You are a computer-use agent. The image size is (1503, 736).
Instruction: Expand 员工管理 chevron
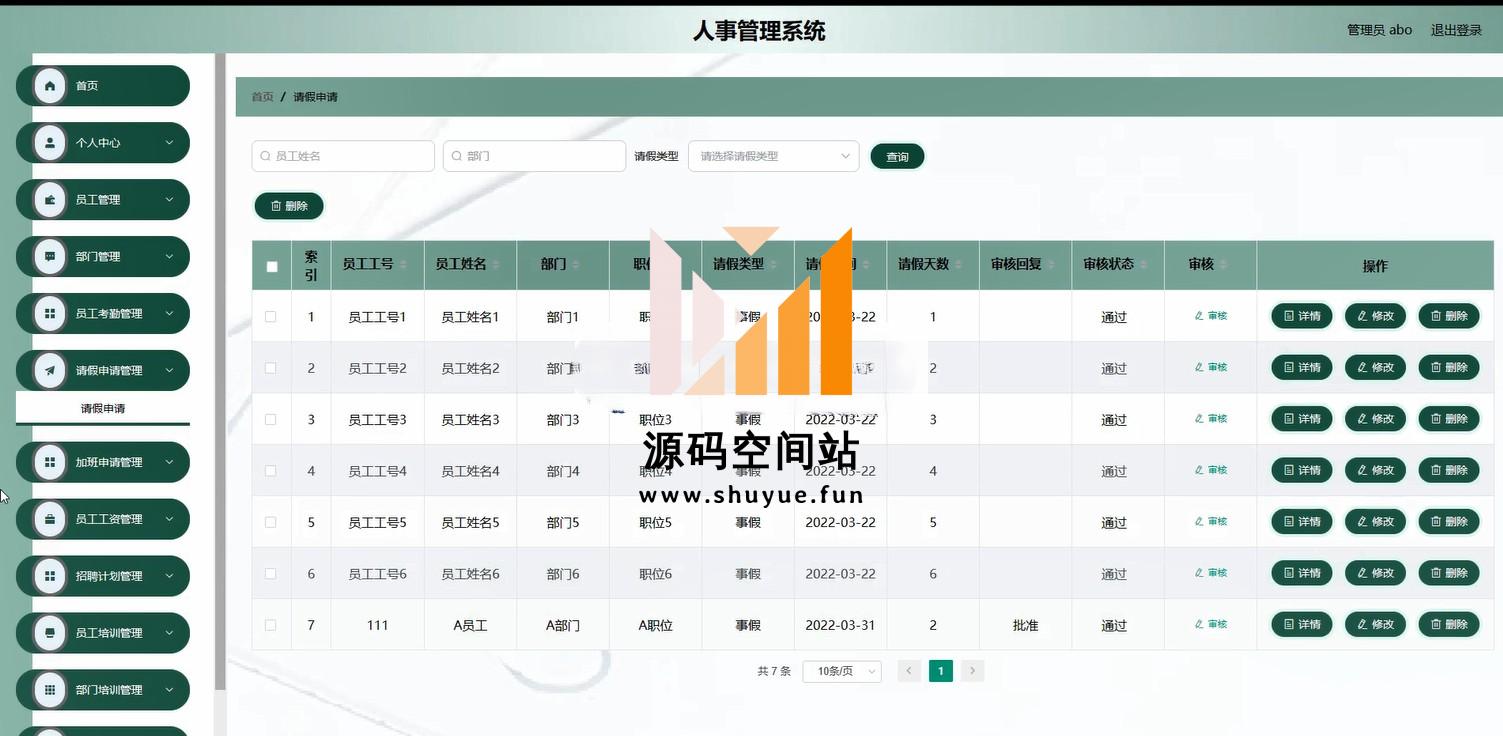click(169, 200)
